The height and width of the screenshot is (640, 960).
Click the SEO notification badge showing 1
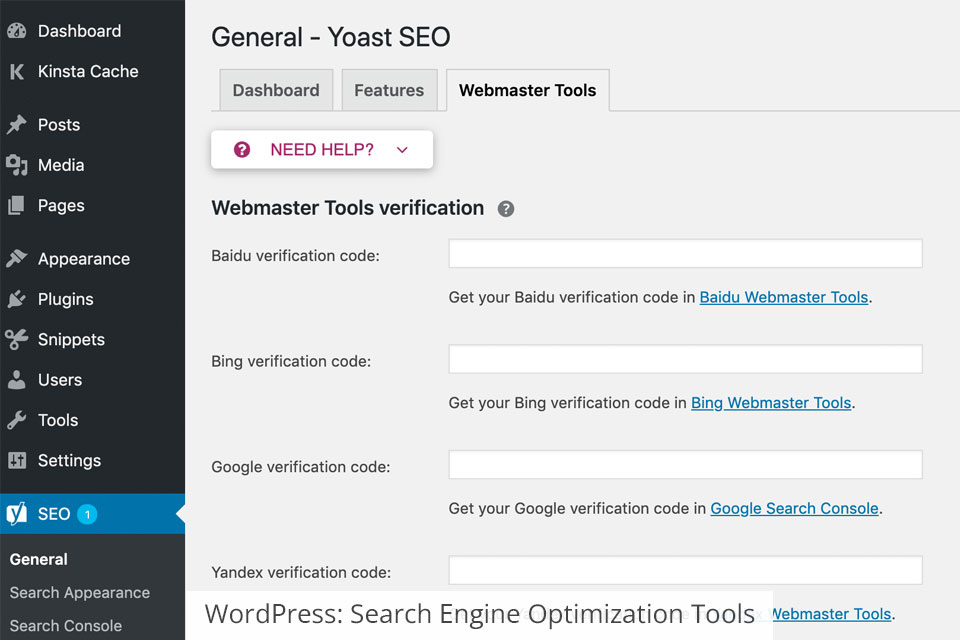click(x=88, y=514)
